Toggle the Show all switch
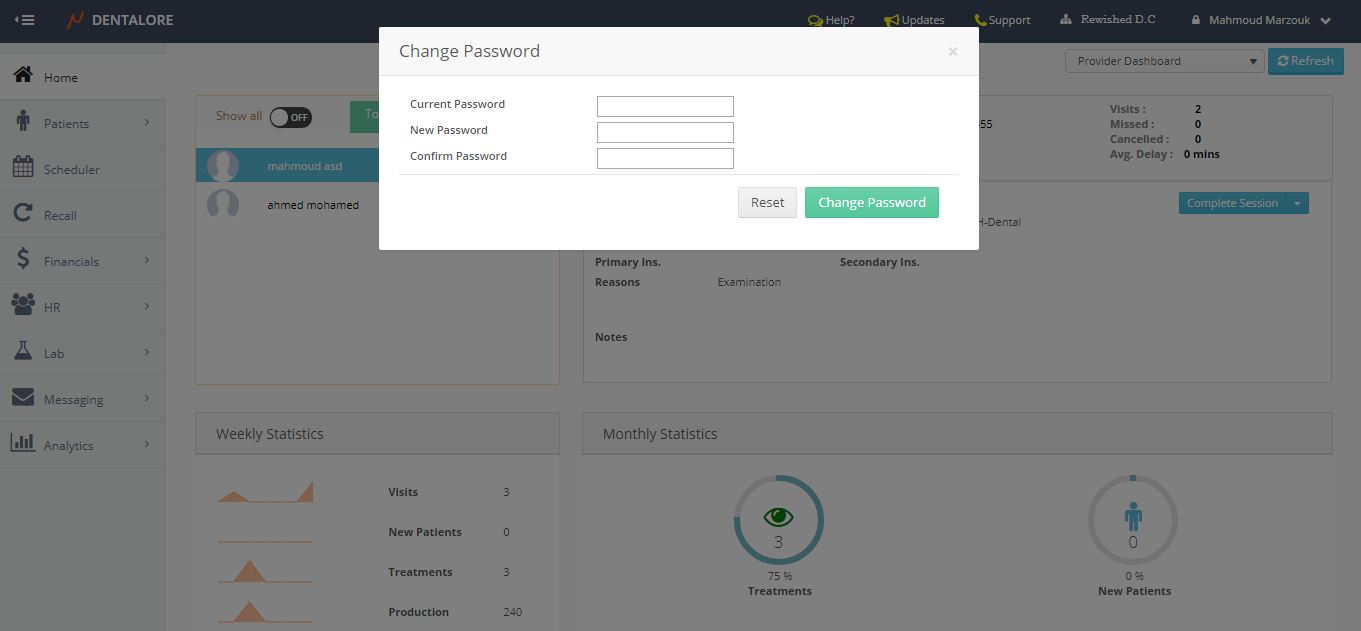This screenshot has width=1361, height=631. (290, 117)
